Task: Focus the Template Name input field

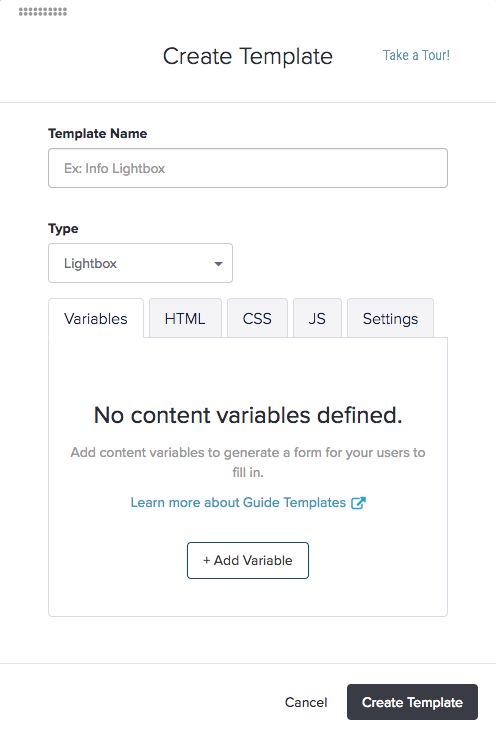Action: click(248, 168)
